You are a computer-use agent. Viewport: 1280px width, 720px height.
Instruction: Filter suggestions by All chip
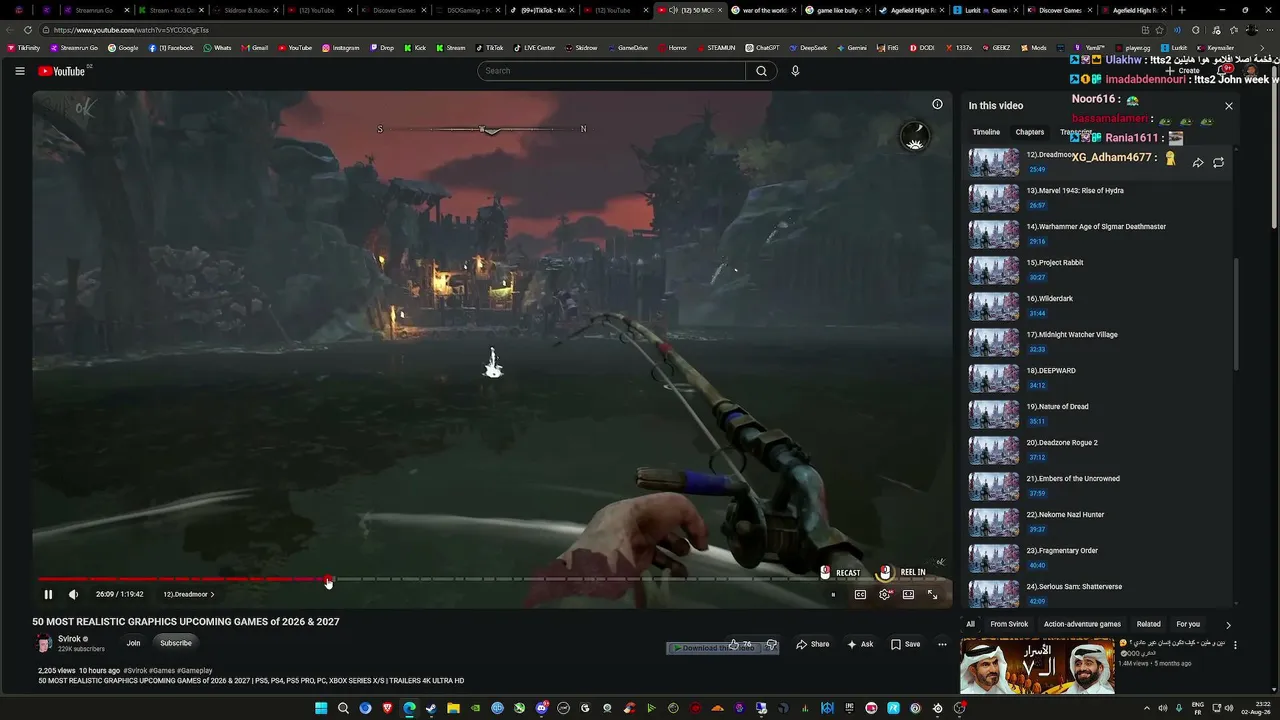click(x=970, y=624)
